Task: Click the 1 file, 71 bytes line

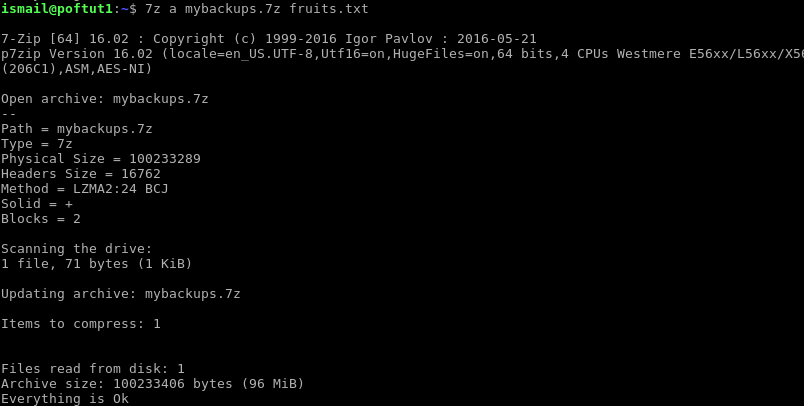Action: (96, 263)
